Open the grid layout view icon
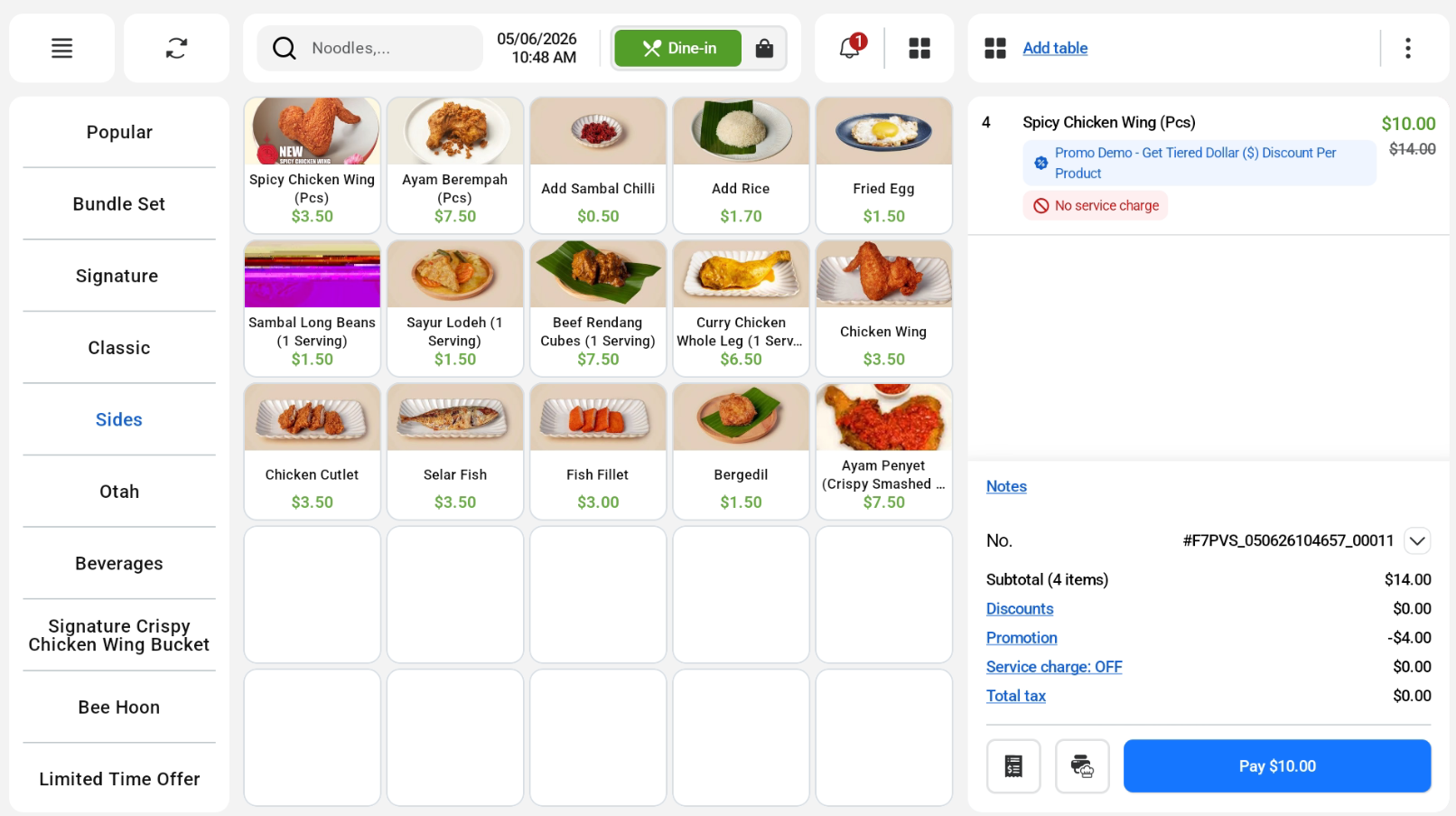 (919, 48)
